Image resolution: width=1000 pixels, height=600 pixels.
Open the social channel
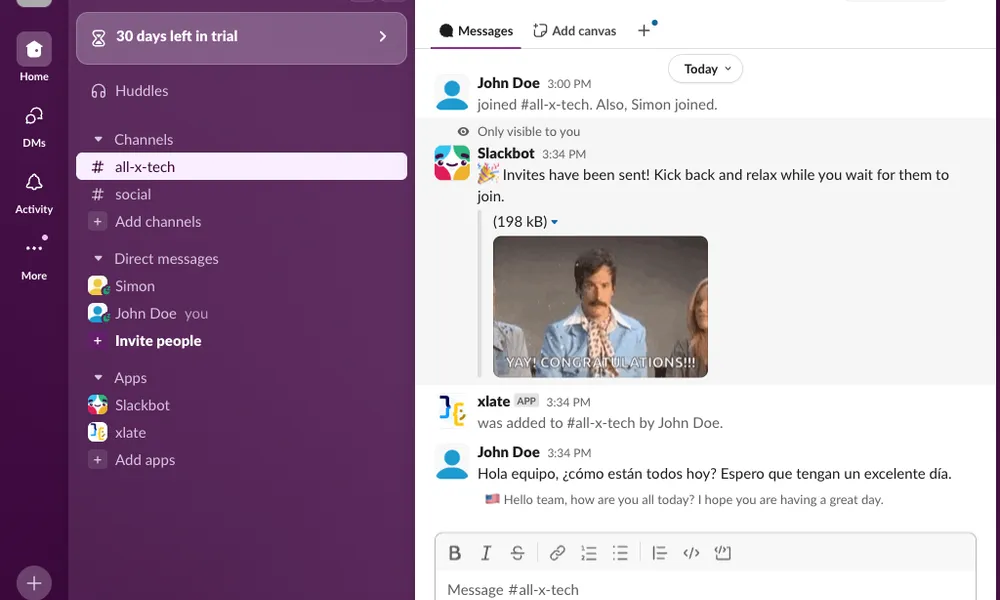click(241, 194)
